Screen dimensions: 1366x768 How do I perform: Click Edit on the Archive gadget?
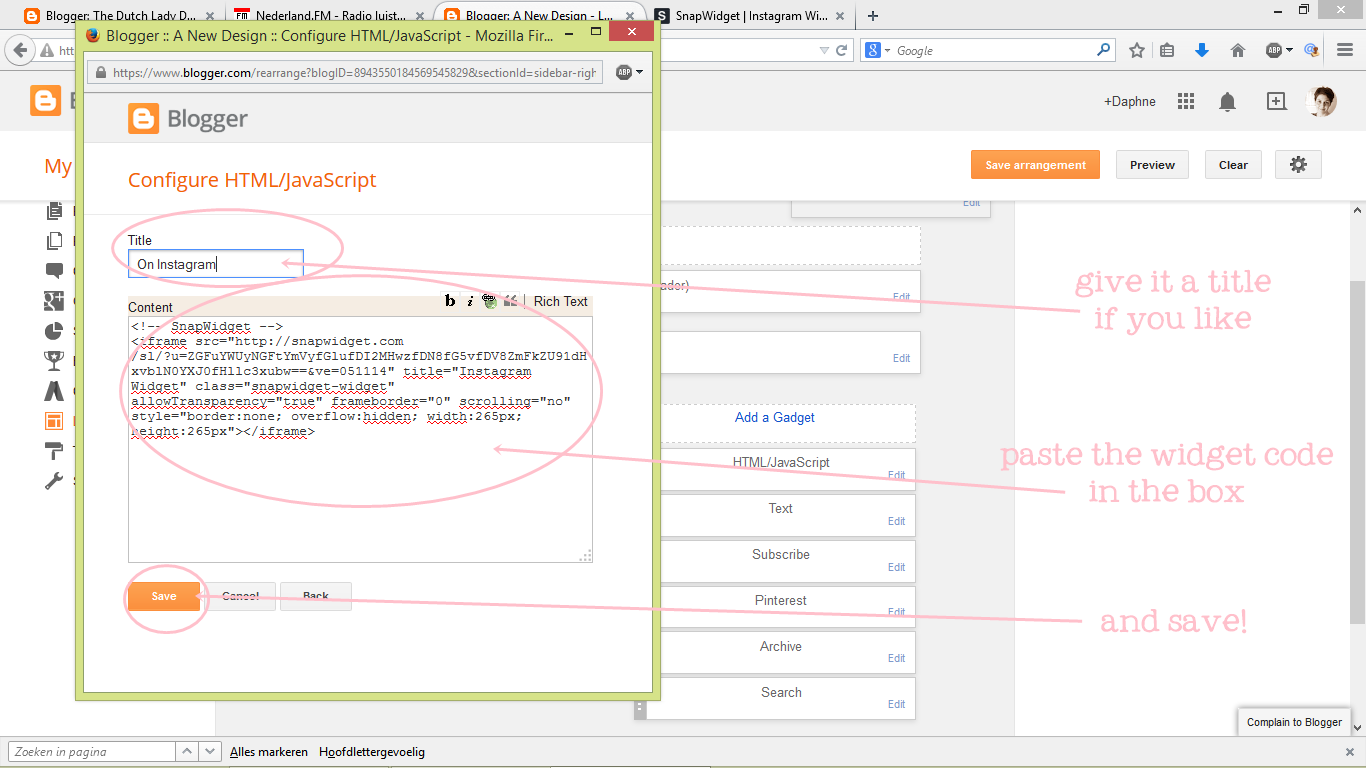[896, 658]
